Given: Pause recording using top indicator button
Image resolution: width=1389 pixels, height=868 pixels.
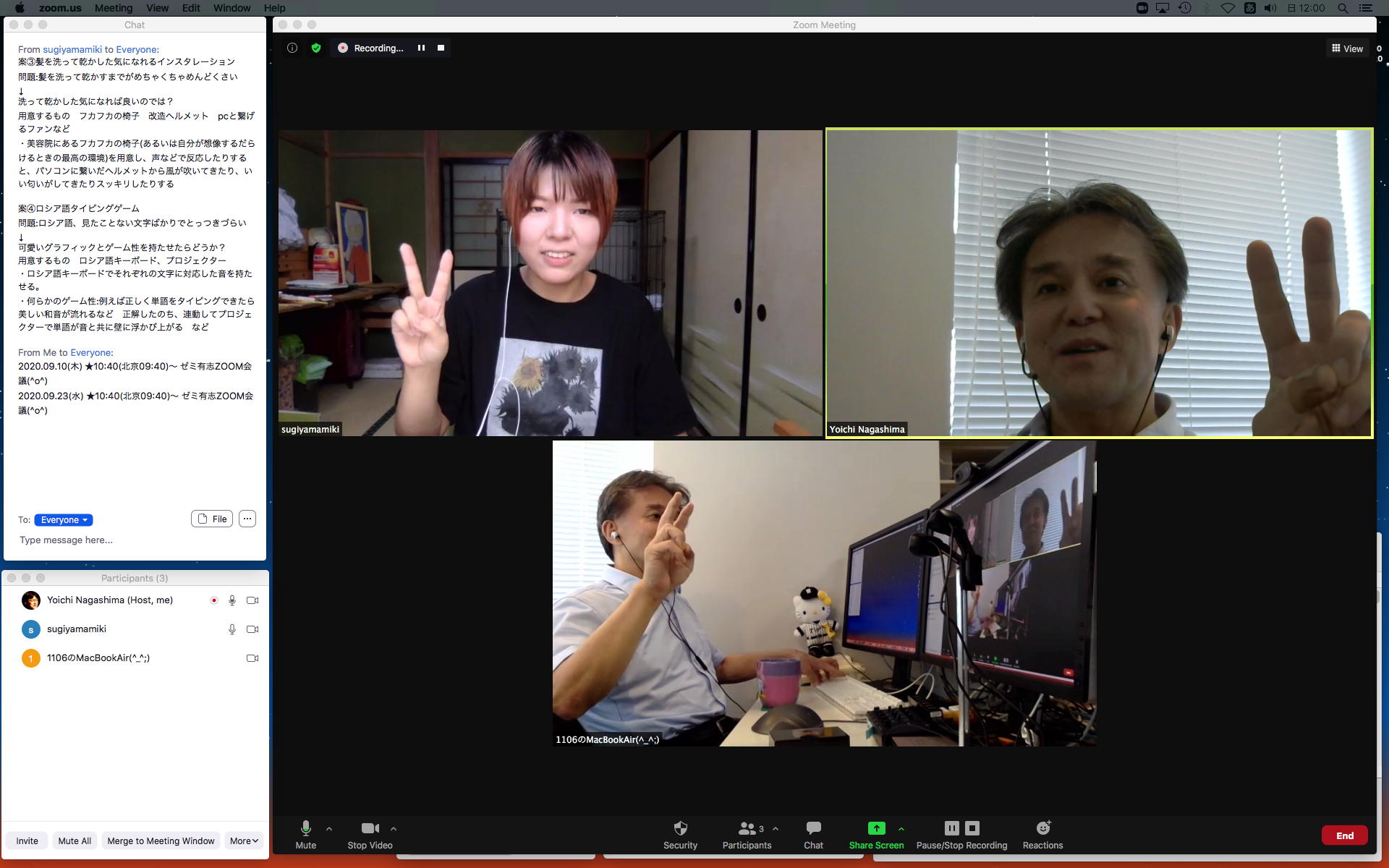Looking at the screenshot, I should (x=421, y=48).
